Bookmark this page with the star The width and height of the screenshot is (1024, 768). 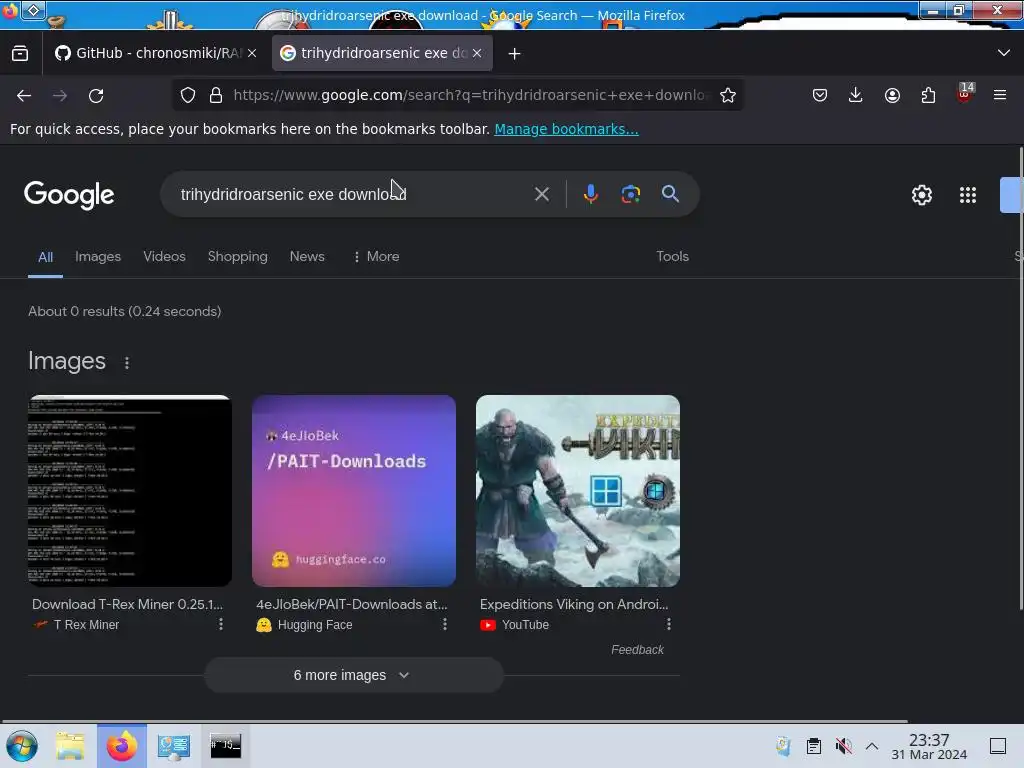pyautogui.click(x=728, y=95)
